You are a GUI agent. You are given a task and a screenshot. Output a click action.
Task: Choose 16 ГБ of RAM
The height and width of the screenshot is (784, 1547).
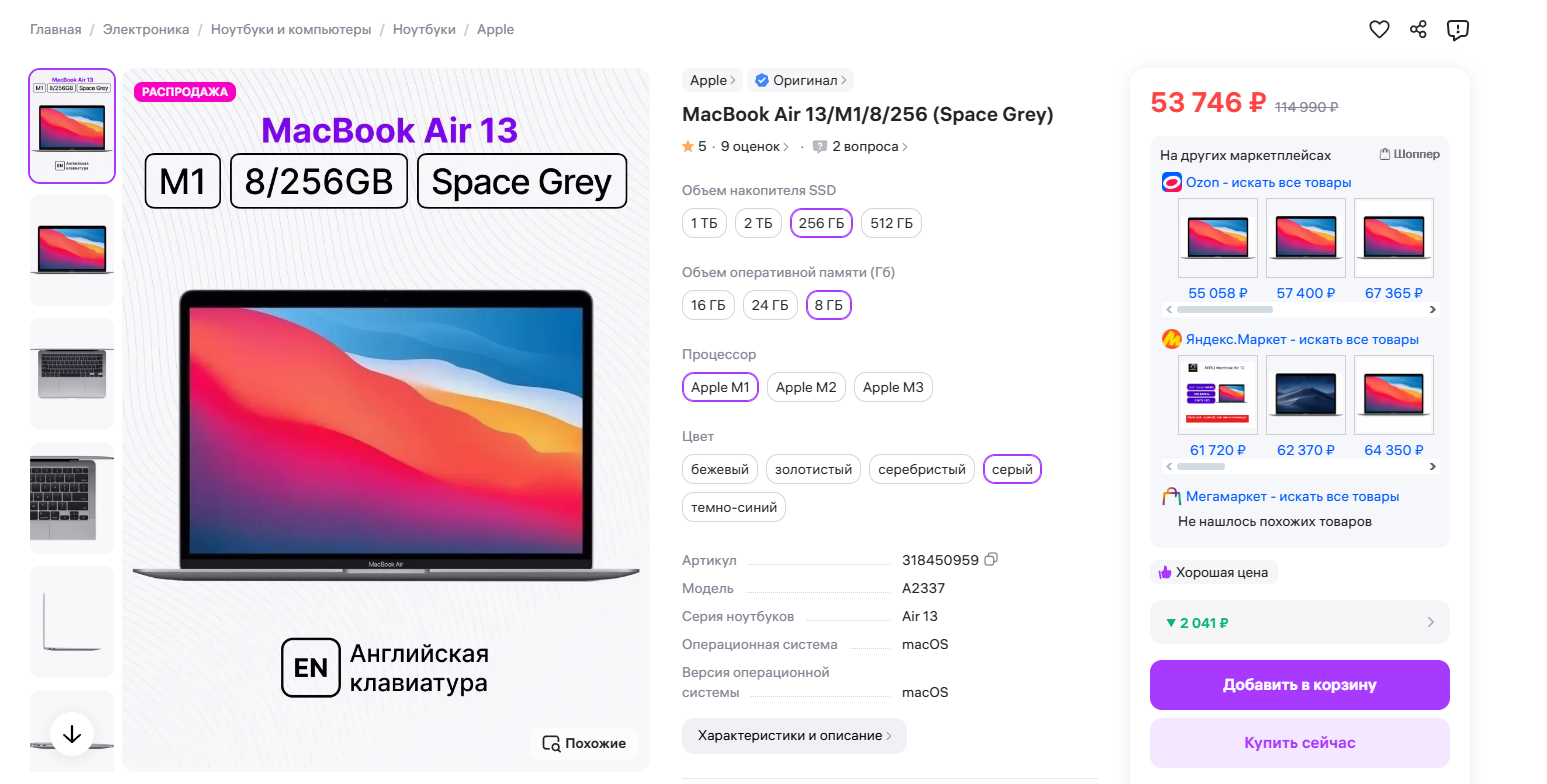pos(708,305)
